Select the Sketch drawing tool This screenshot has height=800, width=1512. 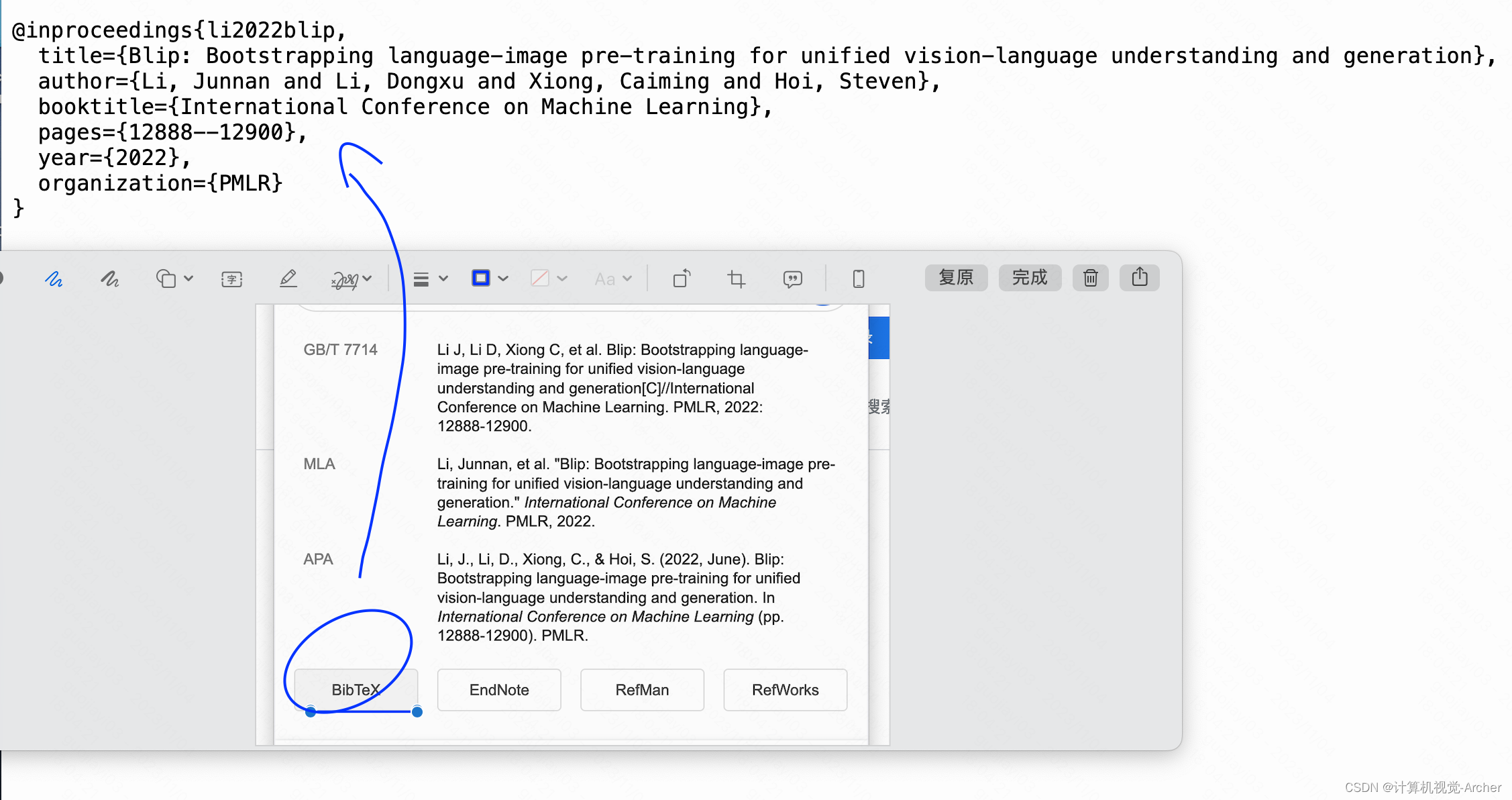pos(54,279)
